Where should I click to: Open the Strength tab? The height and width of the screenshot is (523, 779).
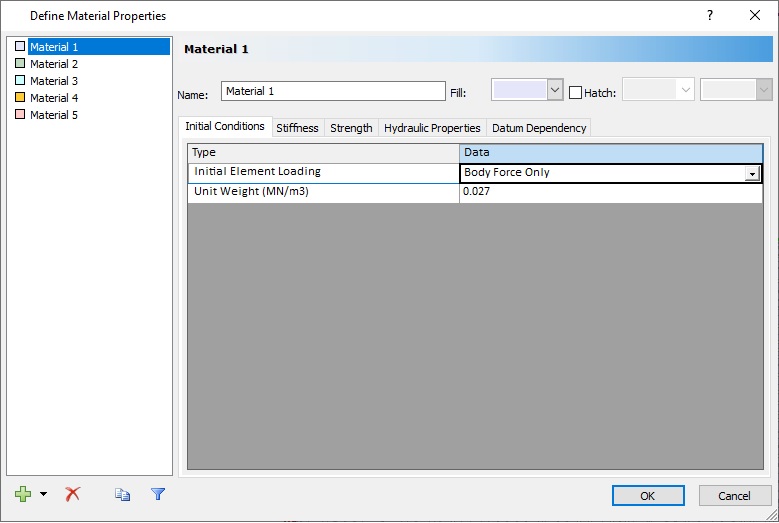point(351,128)
